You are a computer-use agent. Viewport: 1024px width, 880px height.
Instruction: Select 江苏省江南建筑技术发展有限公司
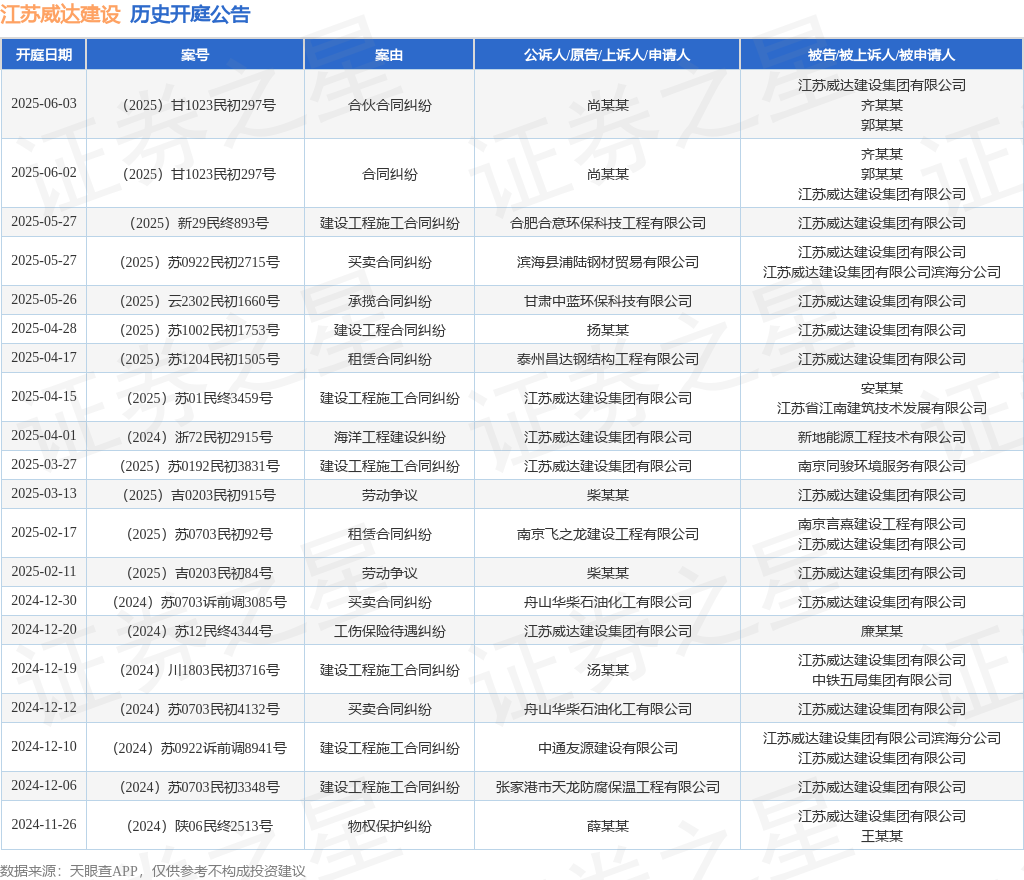882,408
